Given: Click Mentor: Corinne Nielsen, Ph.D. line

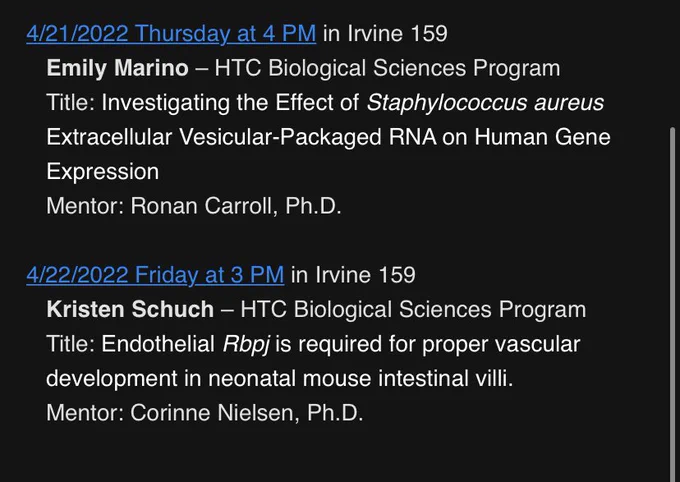Looking at the screenshot, I should (205, 413).
